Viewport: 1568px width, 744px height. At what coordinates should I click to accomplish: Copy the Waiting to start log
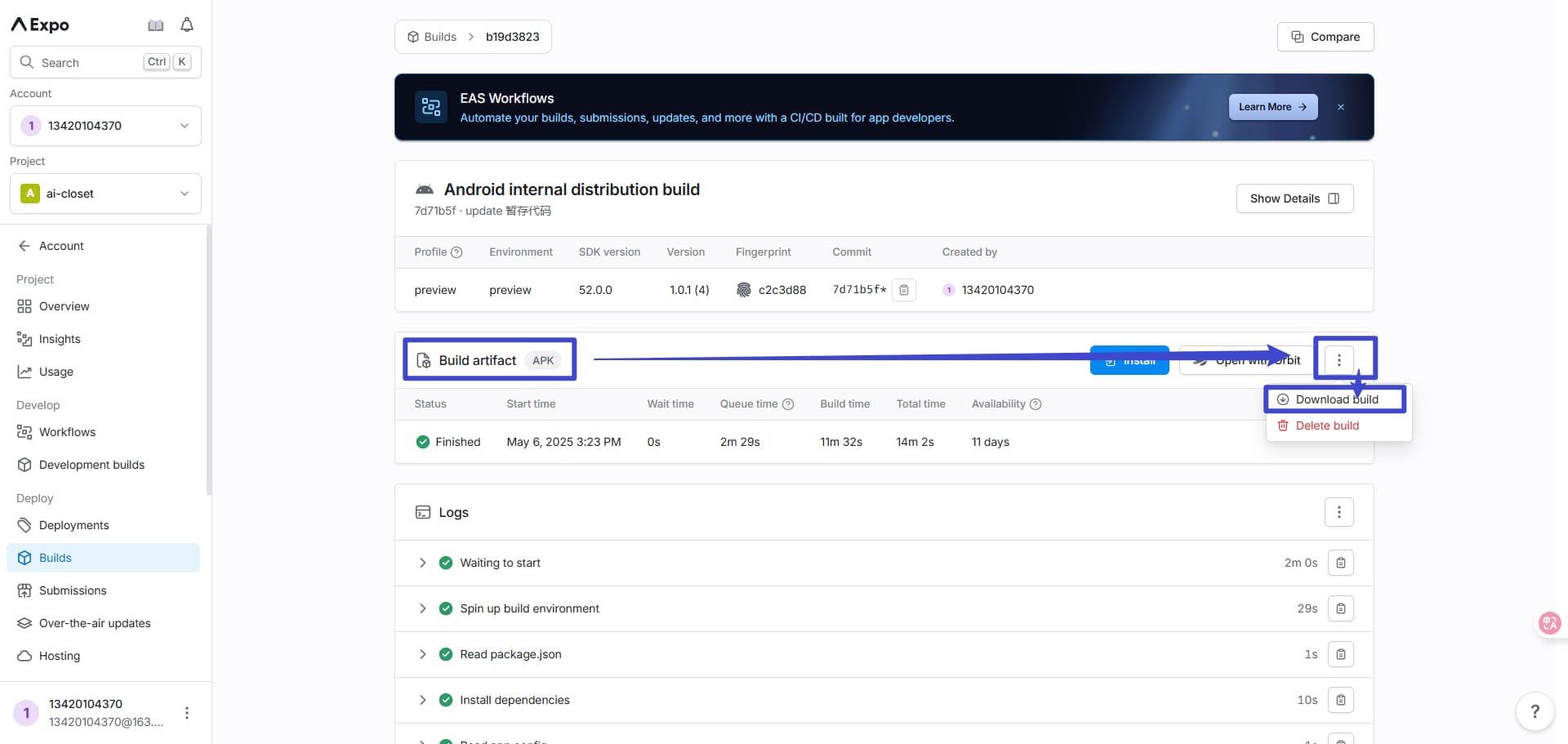(x=1340, y=563)
